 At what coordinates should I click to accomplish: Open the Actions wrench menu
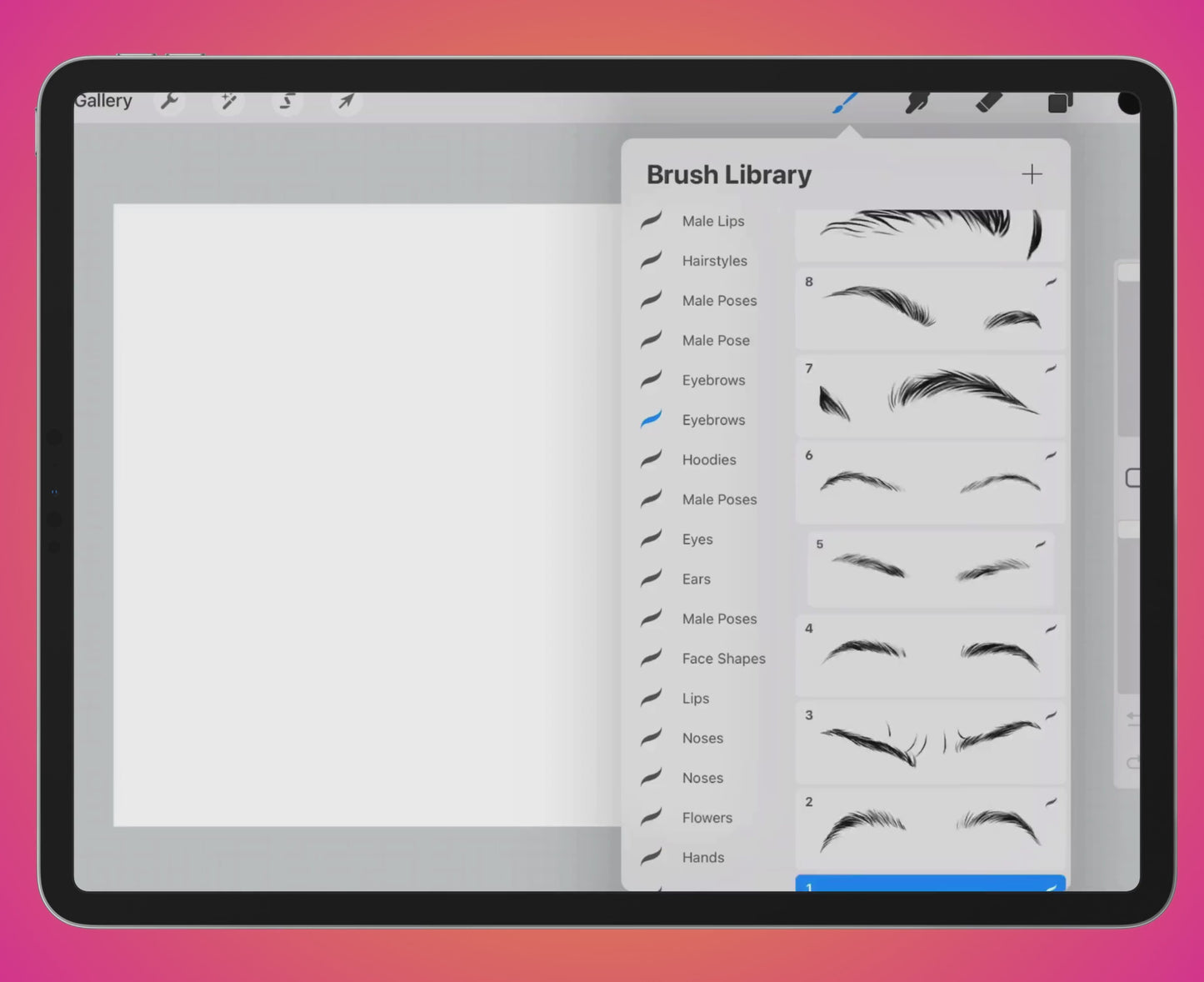click(171, 101)
